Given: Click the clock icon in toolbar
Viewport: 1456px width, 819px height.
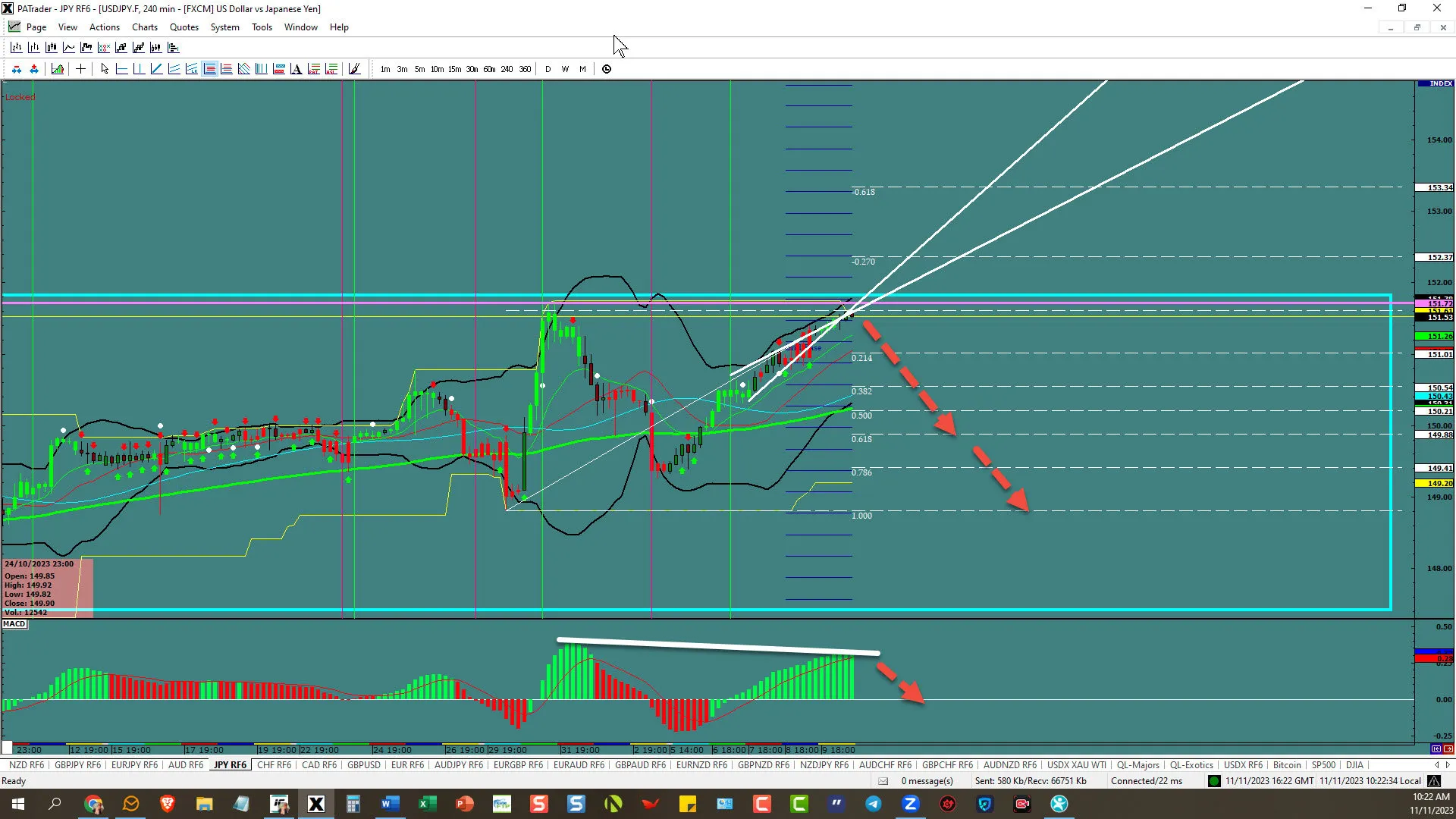Looking at the screenshot, I should point(607,69).
